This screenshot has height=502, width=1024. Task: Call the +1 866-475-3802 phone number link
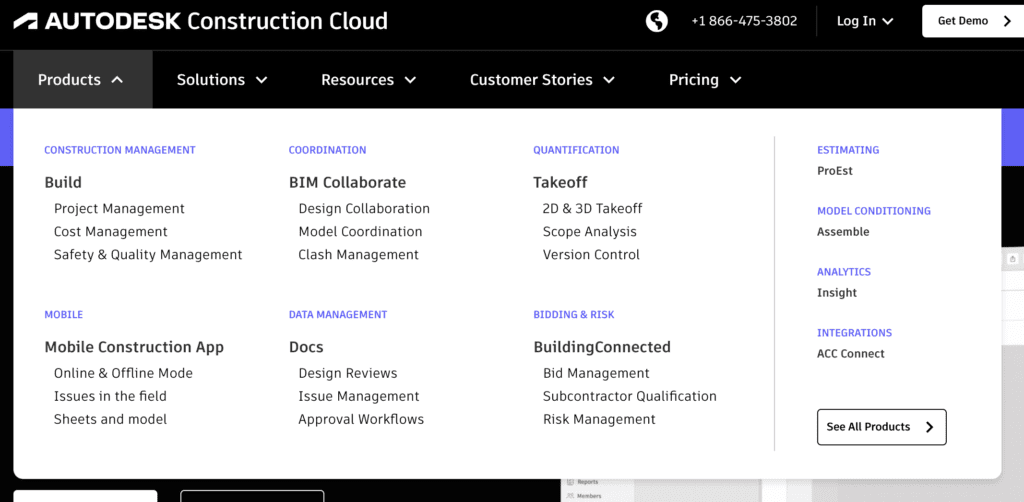(x=744, y=21)
